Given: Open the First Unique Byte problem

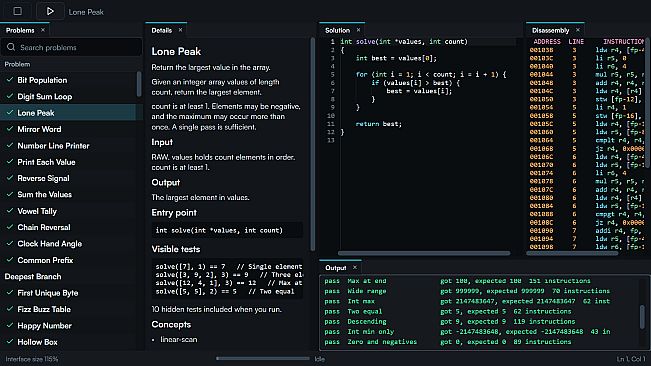Looking at the screenshot, I should 69,293.
